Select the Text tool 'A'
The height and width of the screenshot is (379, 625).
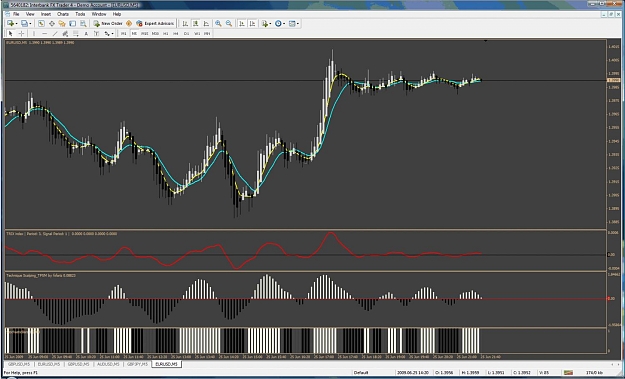point(86,33)
